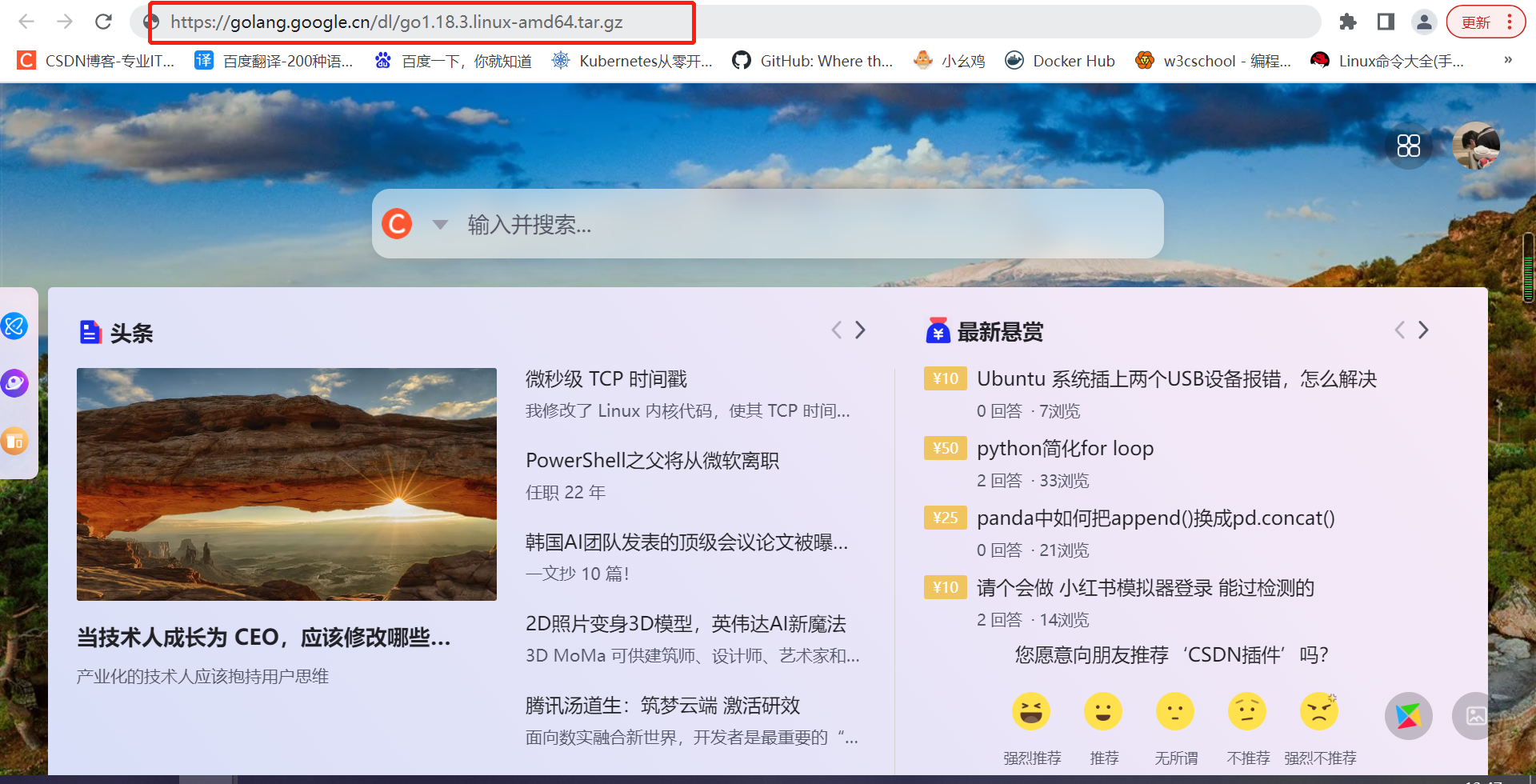Open the CSDN博客 bookmark
Viewport: 1536px width, 784px height.
(96, 61)
